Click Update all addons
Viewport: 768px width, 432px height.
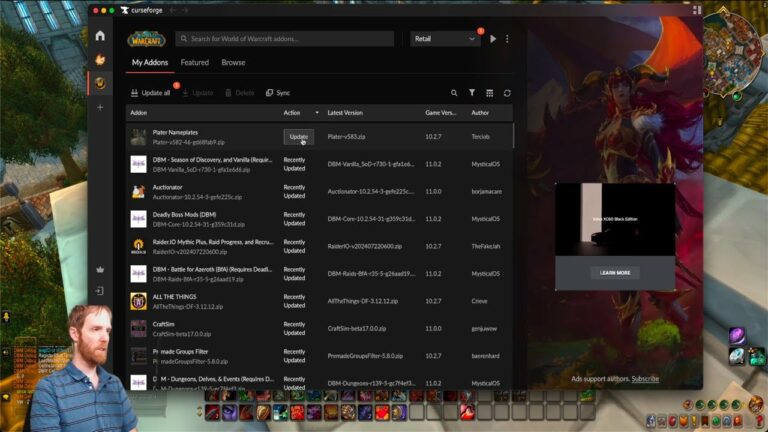tap(150, 93)
